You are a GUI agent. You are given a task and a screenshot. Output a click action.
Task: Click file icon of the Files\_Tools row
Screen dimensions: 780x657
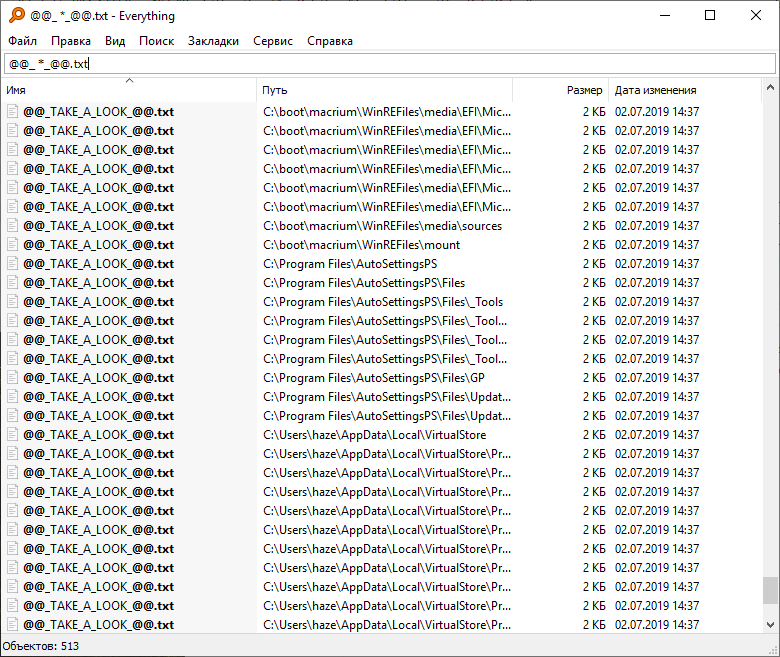click(x=12, y=302)
